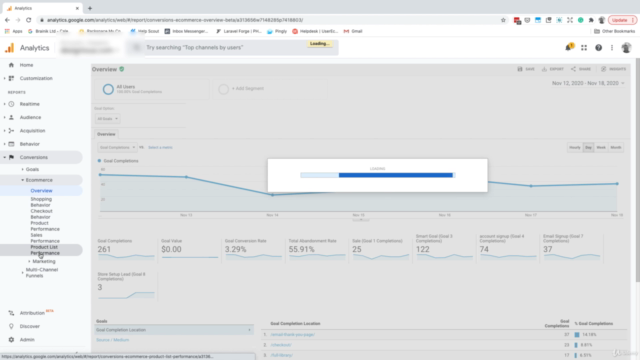Open the Customization section icon
The image size is (640, 360).
pos(11,78)
